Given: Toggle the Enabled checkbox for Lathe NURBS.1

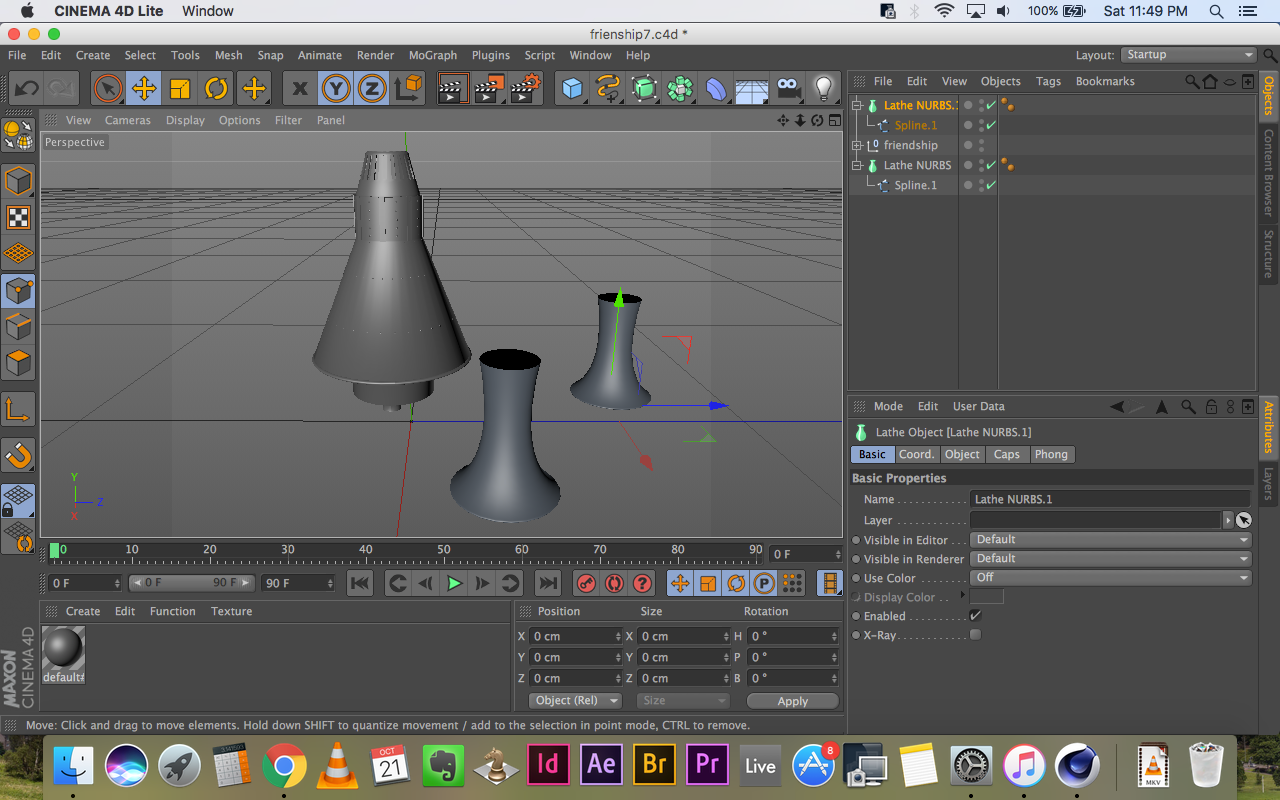Looking at the screenshot, I should pos(976,615).
